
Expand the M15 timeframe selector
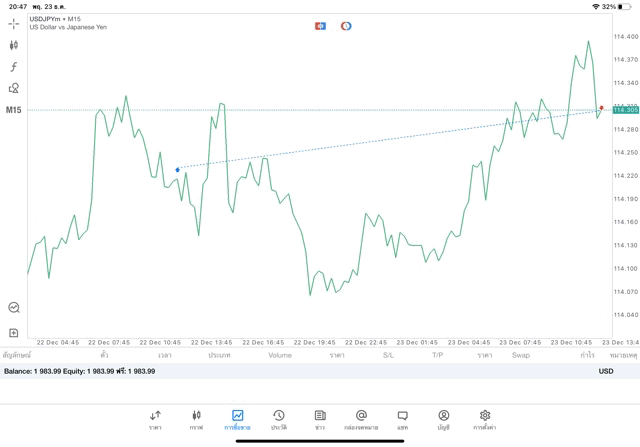(x=14, y=110)
